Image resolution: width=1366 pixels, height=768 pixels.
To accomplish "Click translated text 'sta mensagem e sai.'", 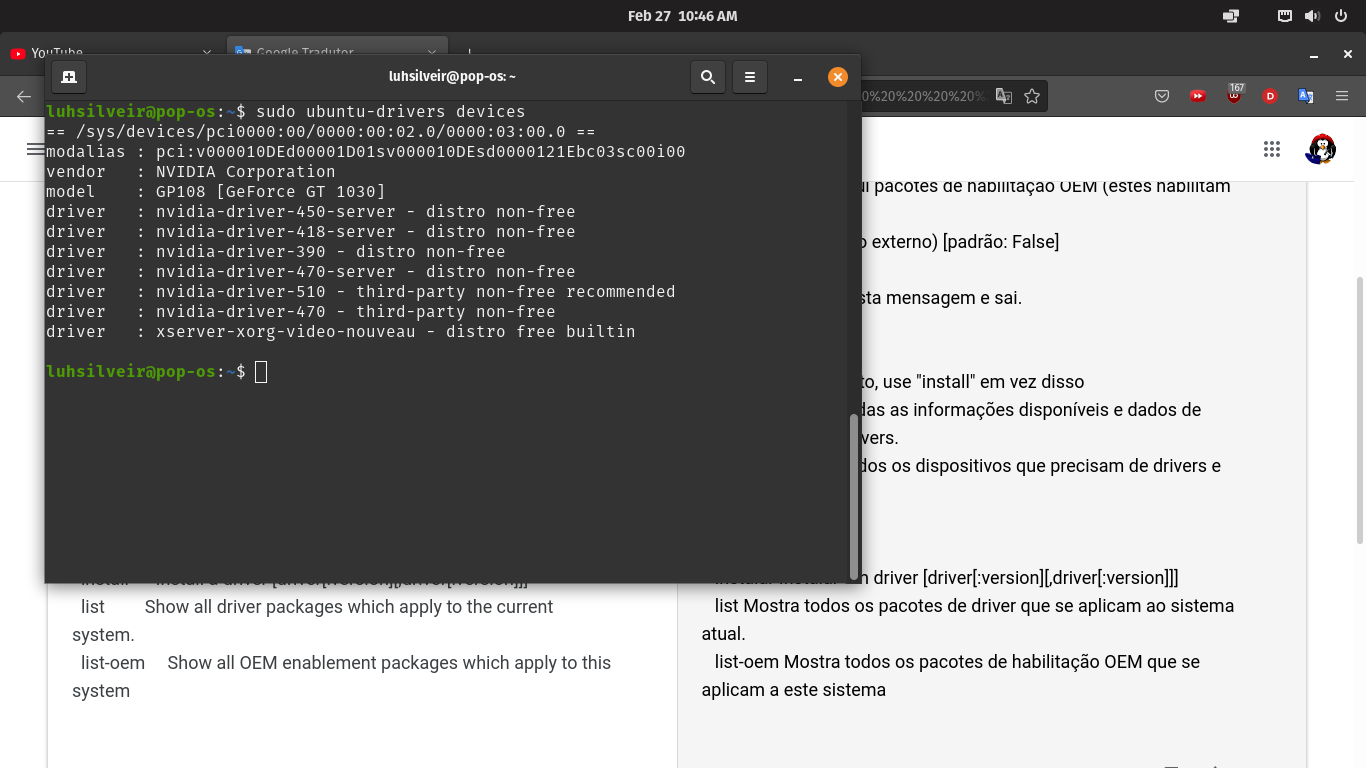I will [x=942, y=298].
